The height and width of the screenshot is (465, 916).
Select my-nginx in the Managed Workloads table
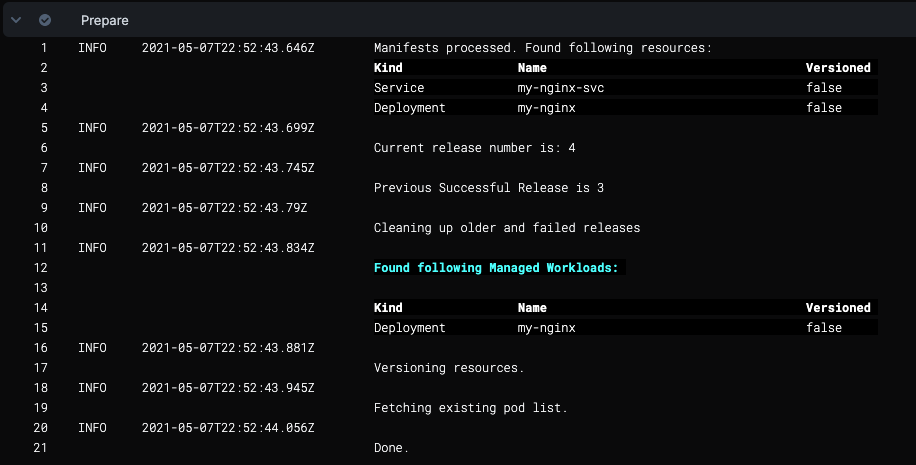(x=546, y=328)
